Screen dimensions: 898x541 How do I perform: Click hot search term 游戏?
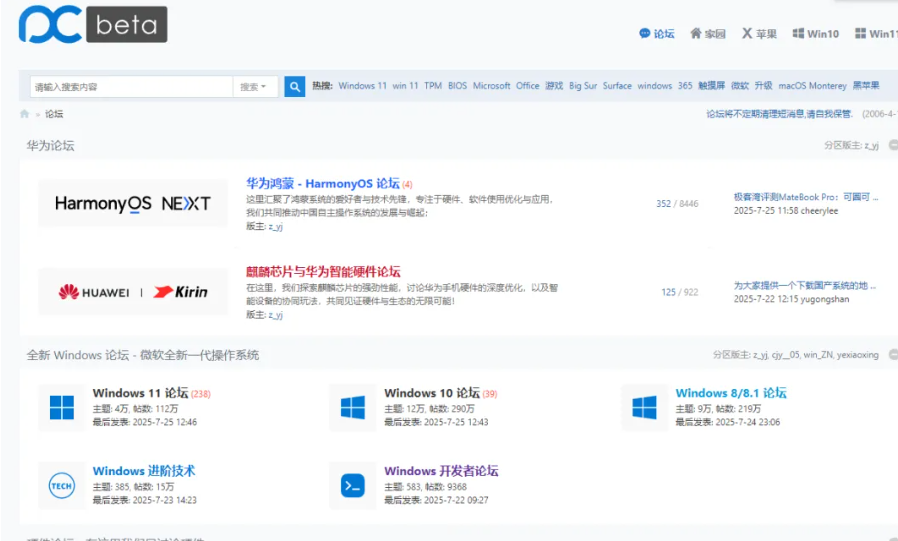coord(554,86)
